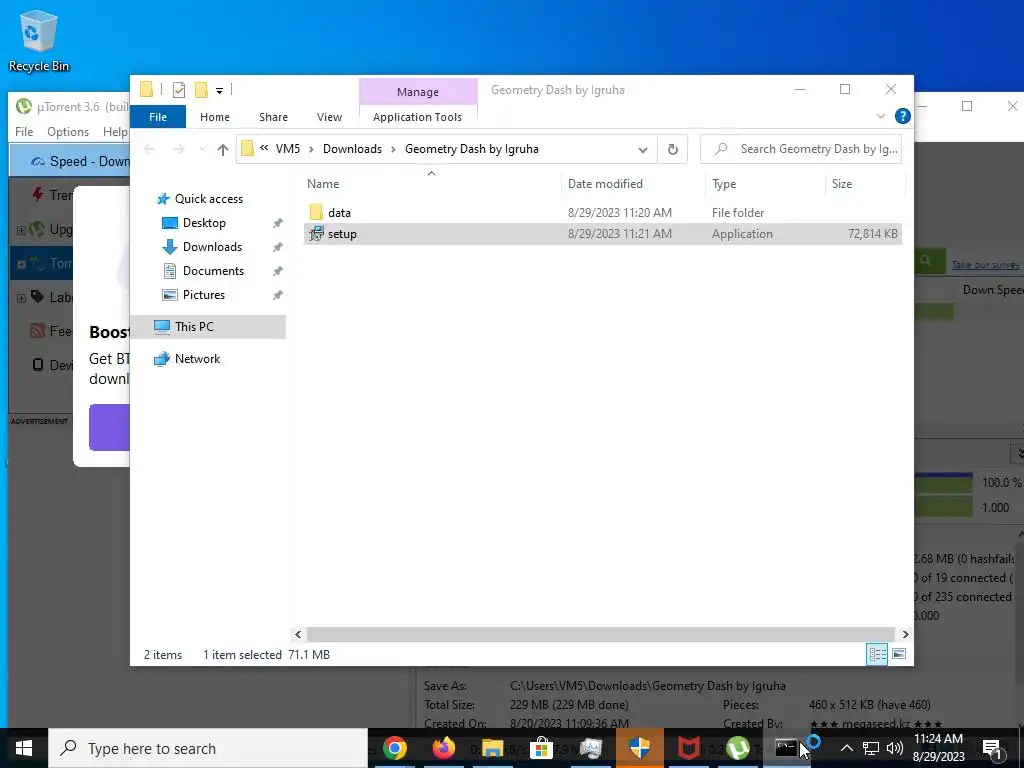Open uTorrent taskbar icon
The image size is (1024, 768).
pos(737,748)
